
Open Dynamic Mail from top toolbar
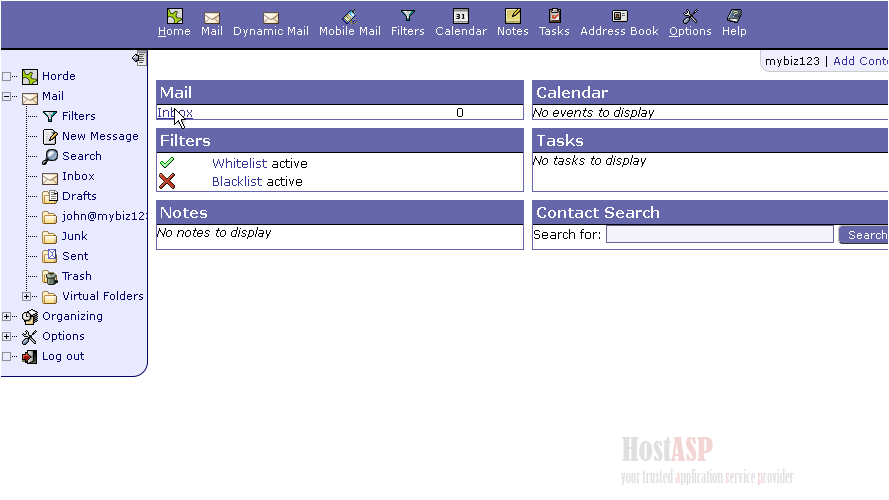pyautogui.click(x=270, y=17)
